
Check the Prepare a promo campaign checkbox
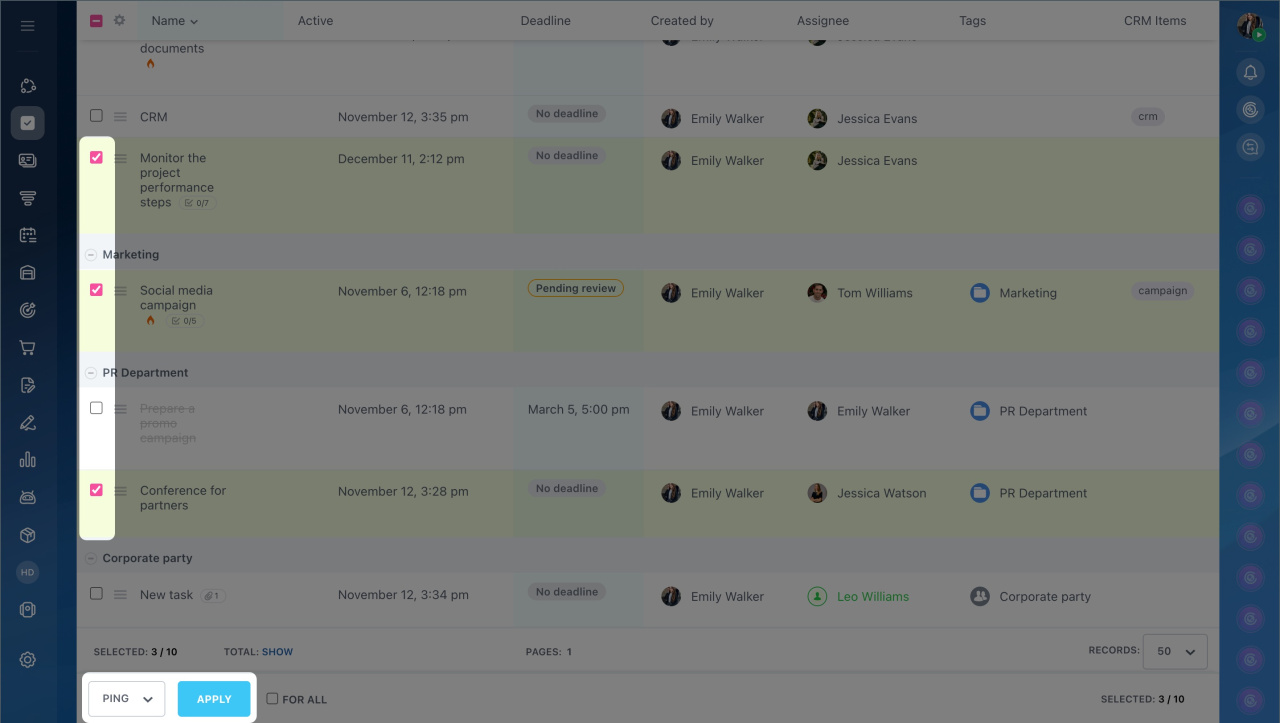96,408
